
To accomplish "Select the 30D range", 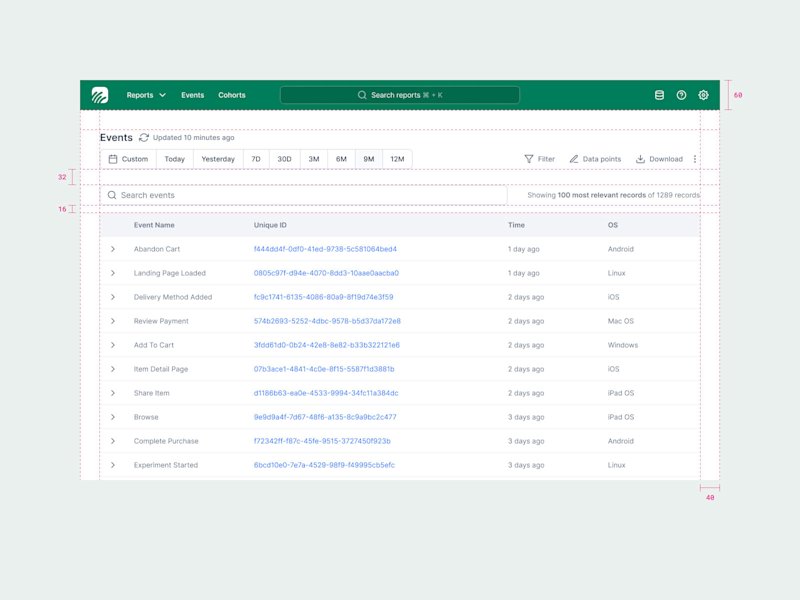I will 285,159.
